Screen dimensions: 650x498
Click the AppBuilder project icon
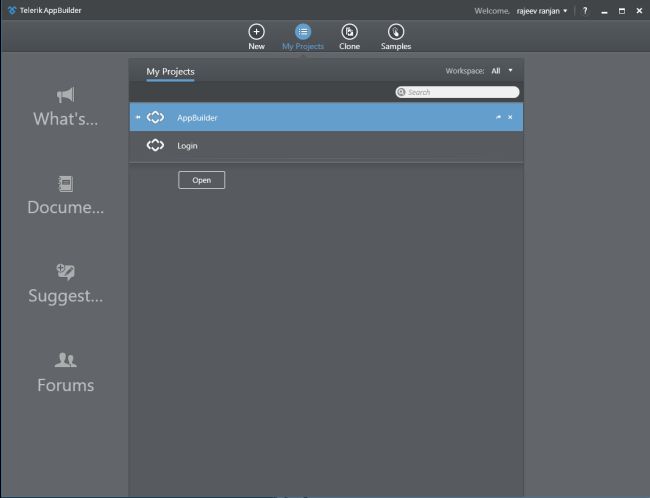point(155,117)
